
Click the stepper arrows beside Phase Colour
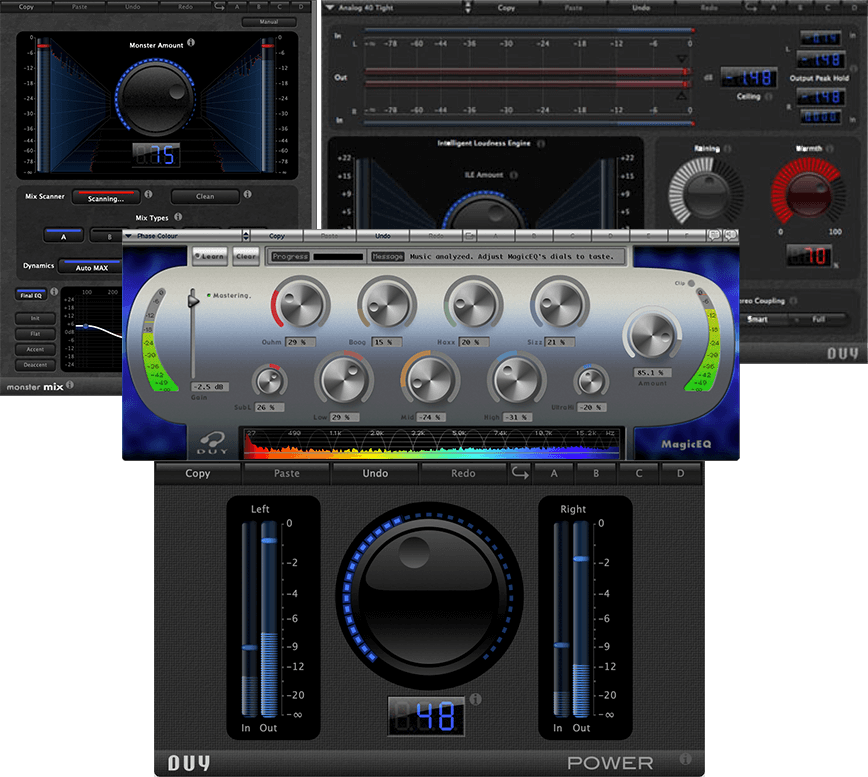coord(245,236)
